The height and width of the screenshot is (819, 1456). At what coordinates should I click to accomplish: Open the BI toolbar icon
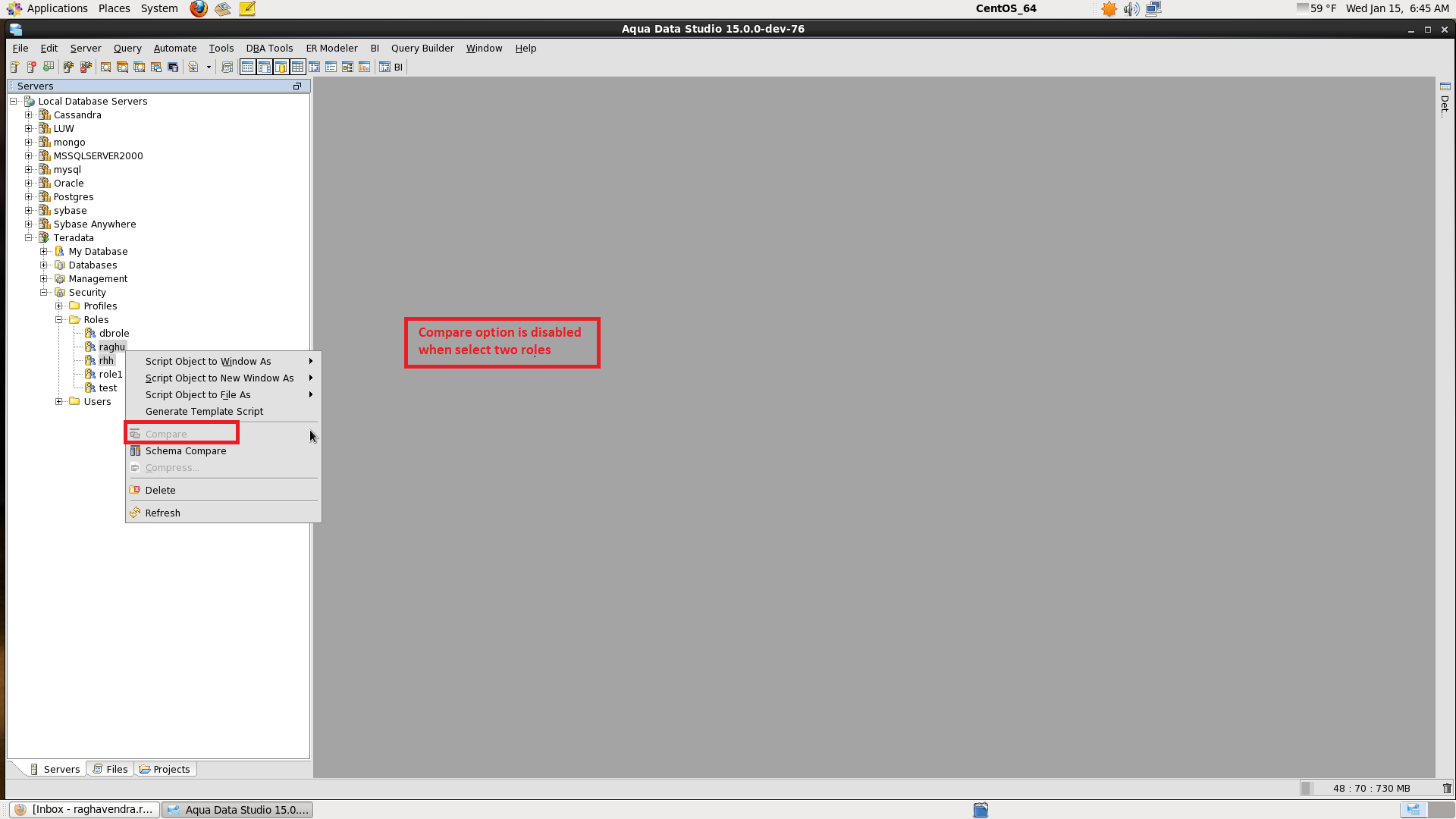tap(391, 67)
